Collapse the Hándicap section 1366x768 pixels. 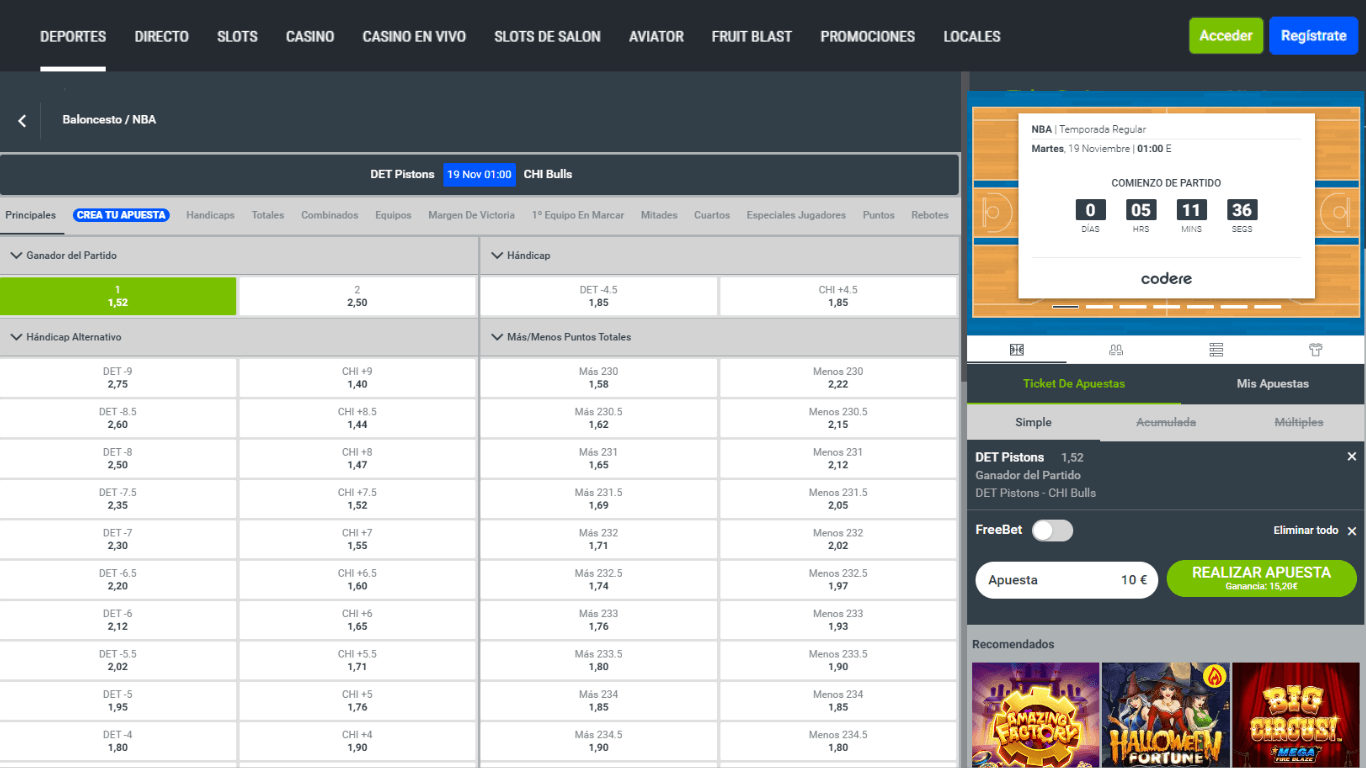tap(497, 256)
